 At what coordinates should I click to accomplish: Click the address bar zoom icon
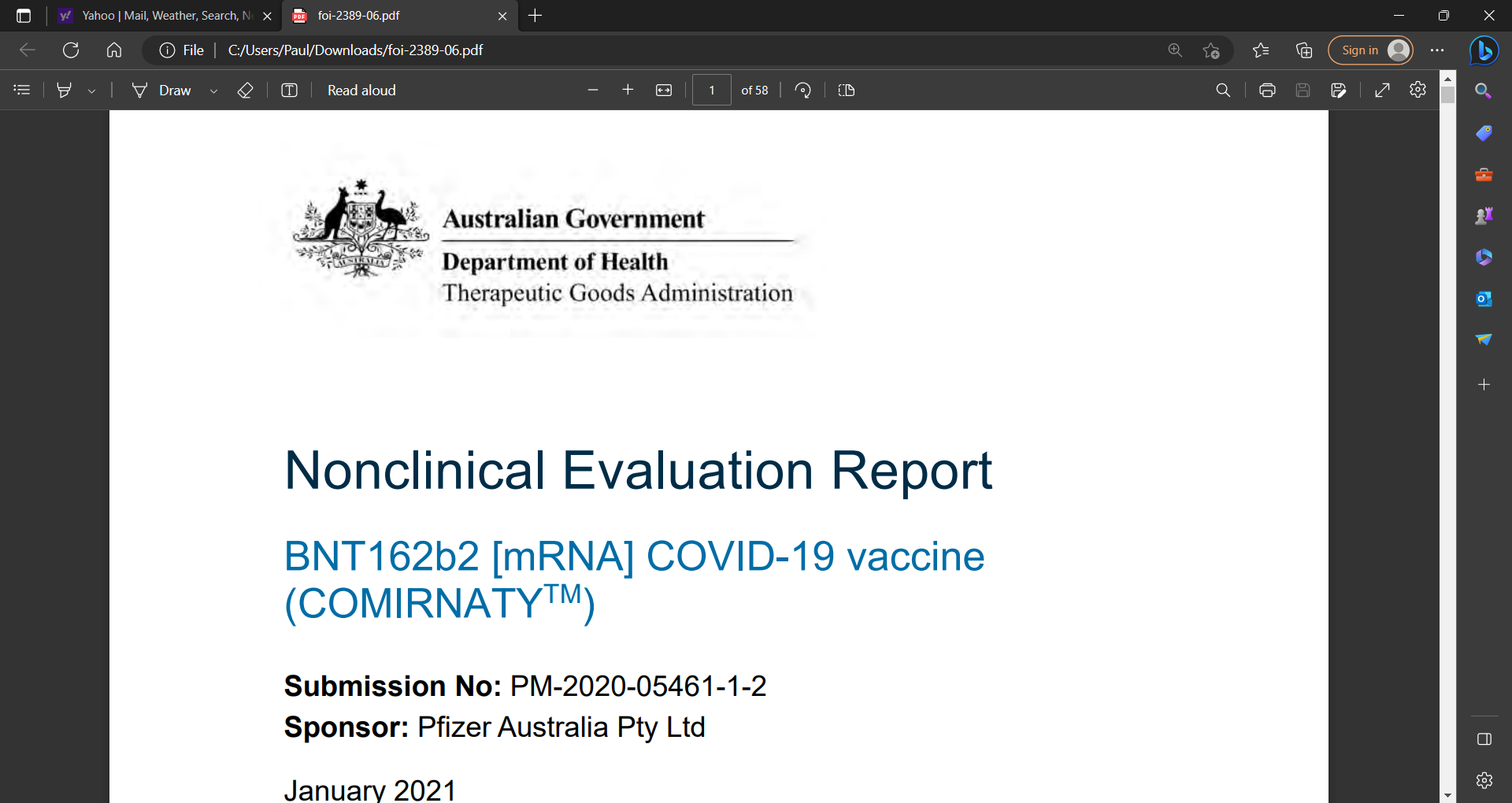[1175, 50]
